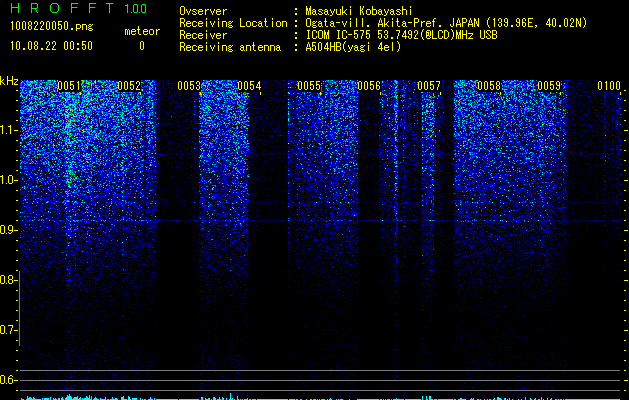The height and width of the screenshot is (400, 629).
Task: Click the ICOM IC-575 receiver text
Action: [401, 35]
